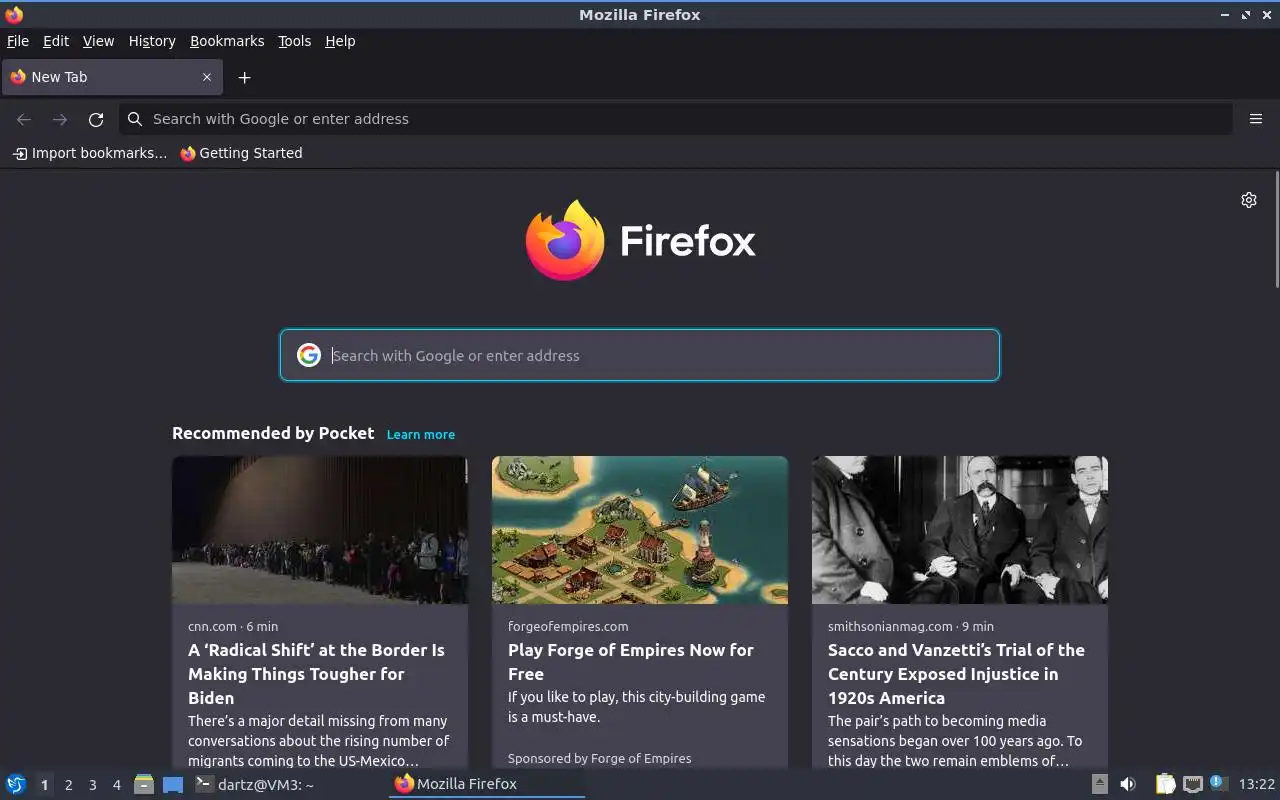Click the page vertical scrollbar
Viewport: 1280px width, 800px height.
click(x=1276, y=230)
